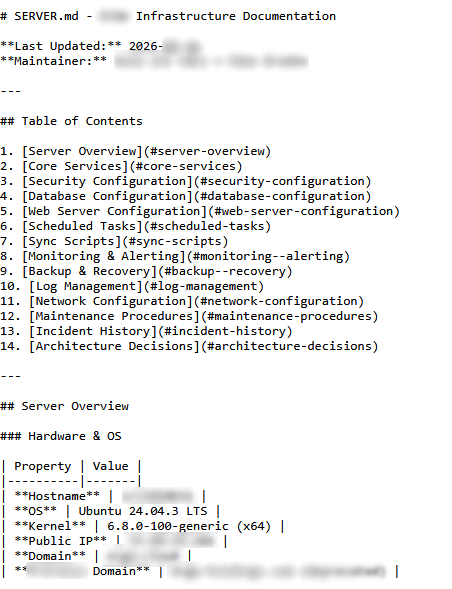Click the Table of Contents heading
The image size is (452, 589).
pyautogui.click(x=71, y=121)
